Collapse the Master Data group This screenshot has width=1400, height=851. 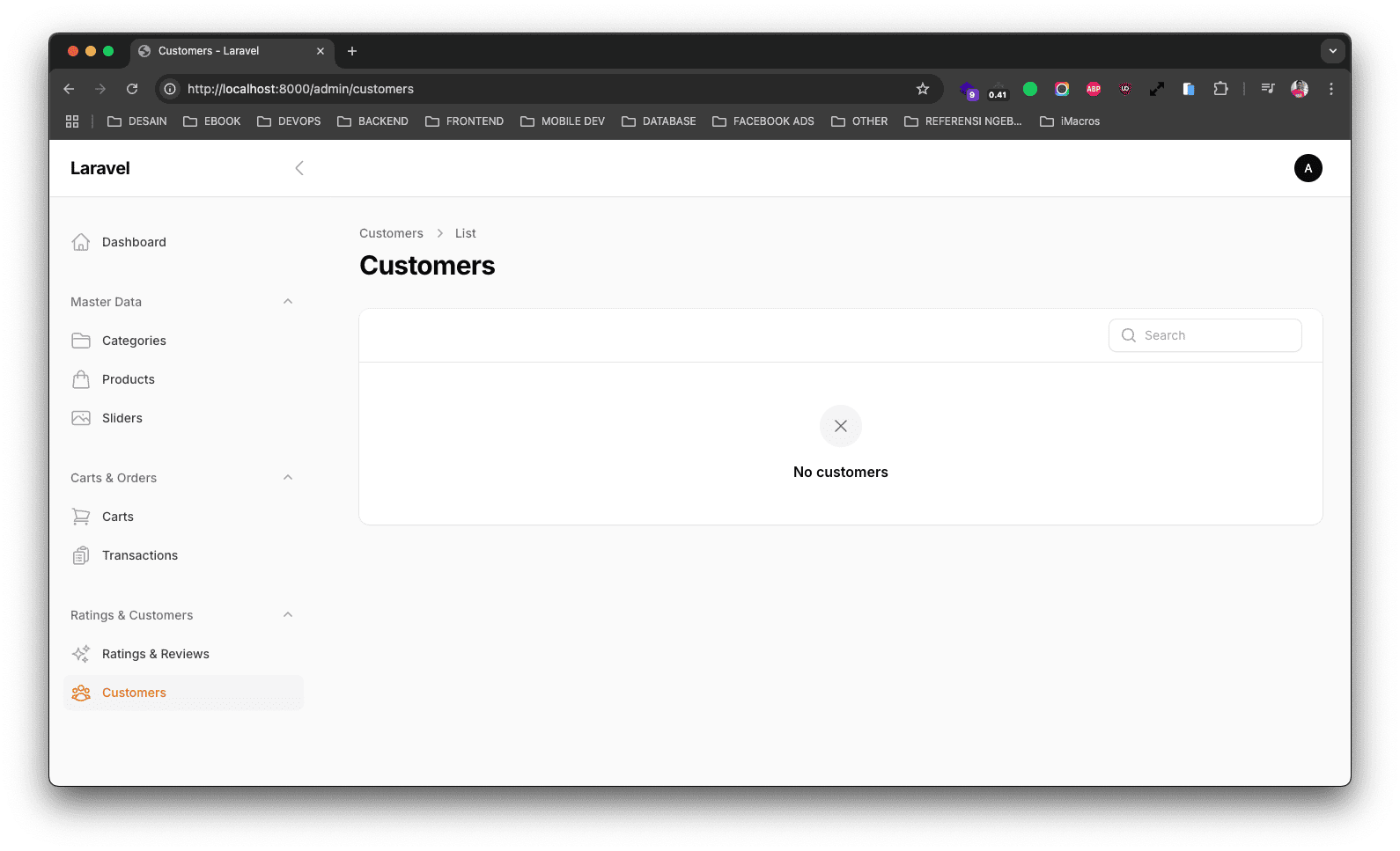pyautogui.click(x=288, y=302)
